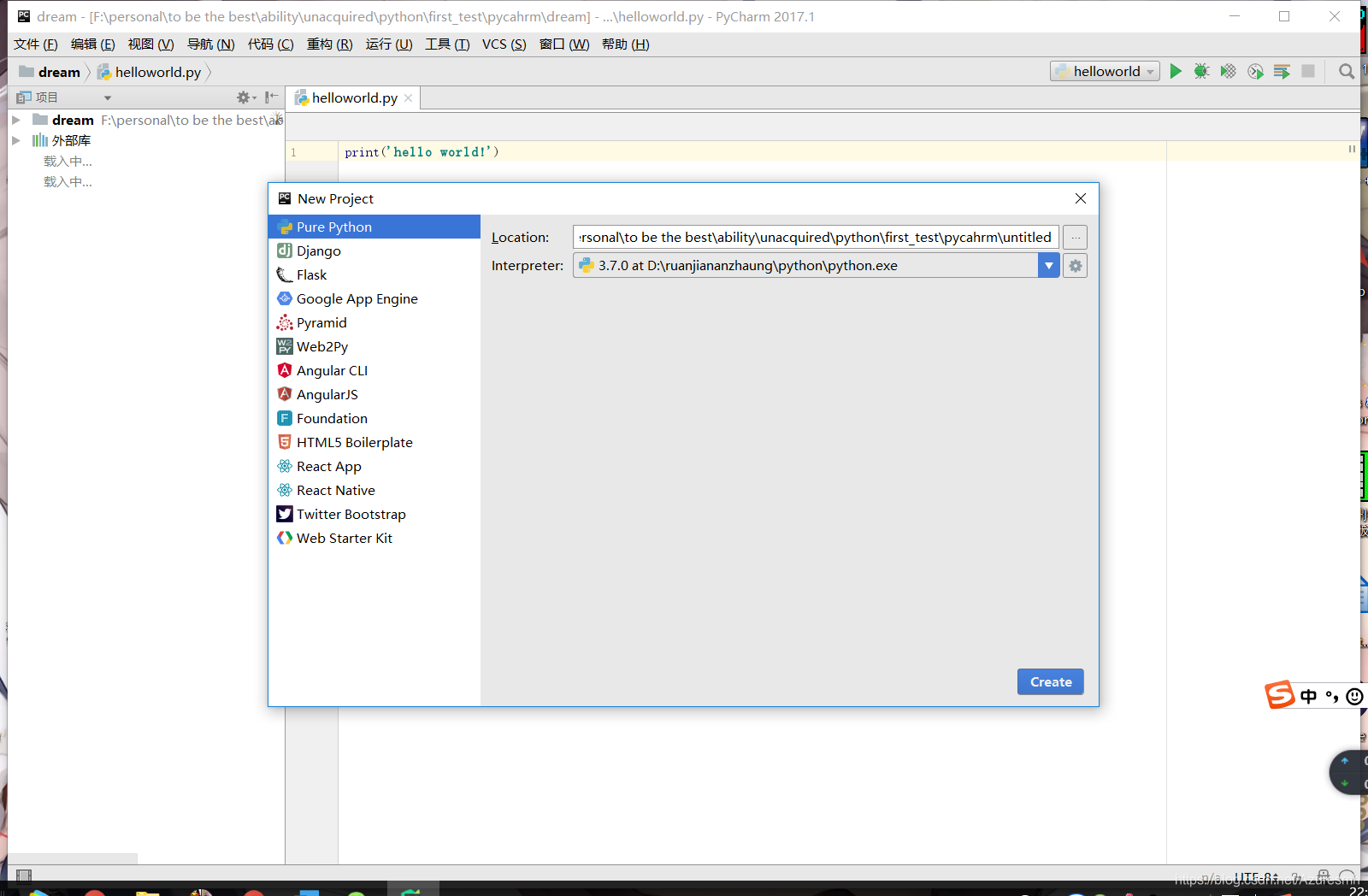1368x896 pixels.
Task: Click Sogou input method S icon
Action: click(x=1279, y=695)
